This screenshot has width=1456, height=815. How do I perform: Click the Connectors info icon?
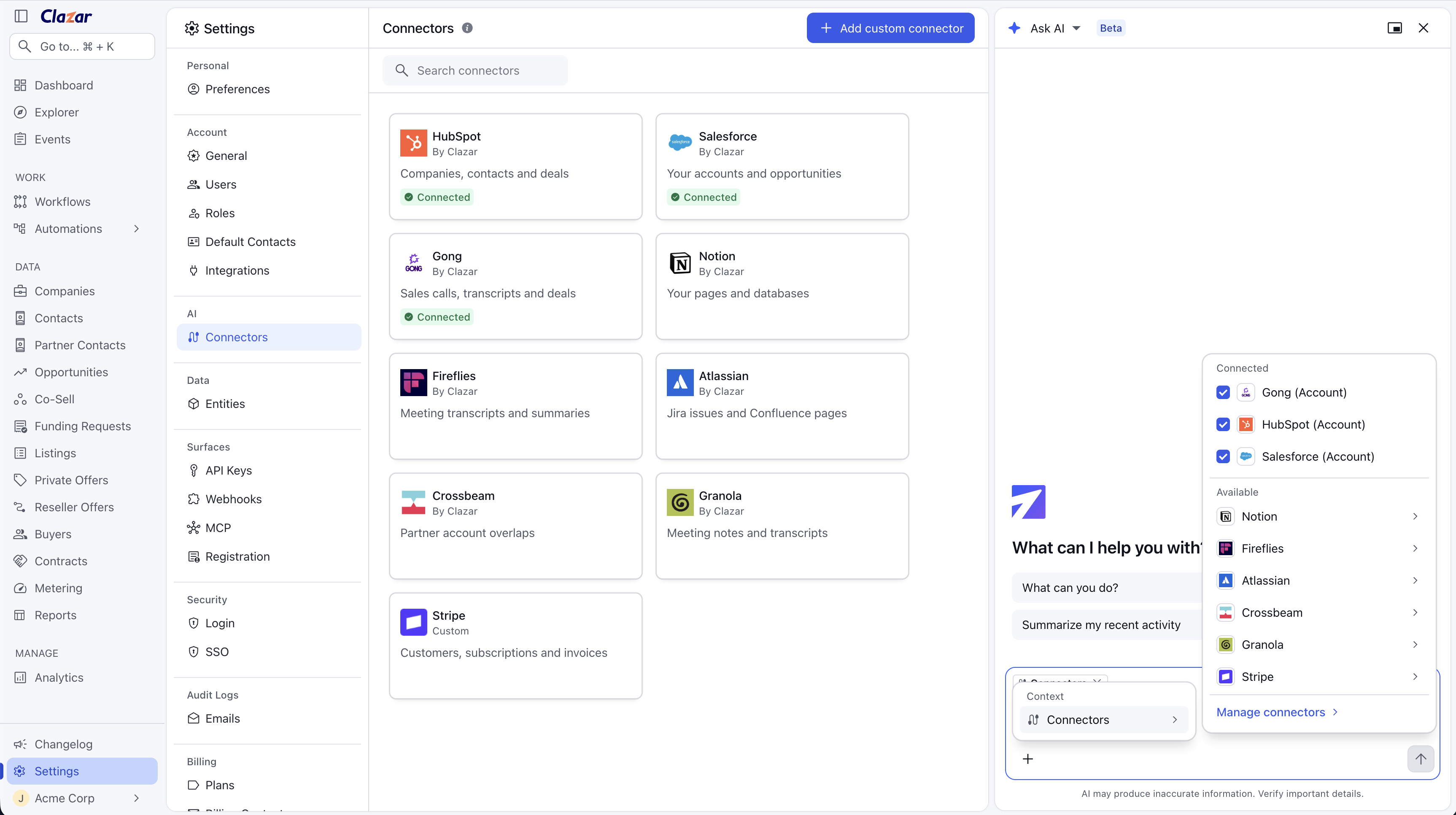pos(467,28)
